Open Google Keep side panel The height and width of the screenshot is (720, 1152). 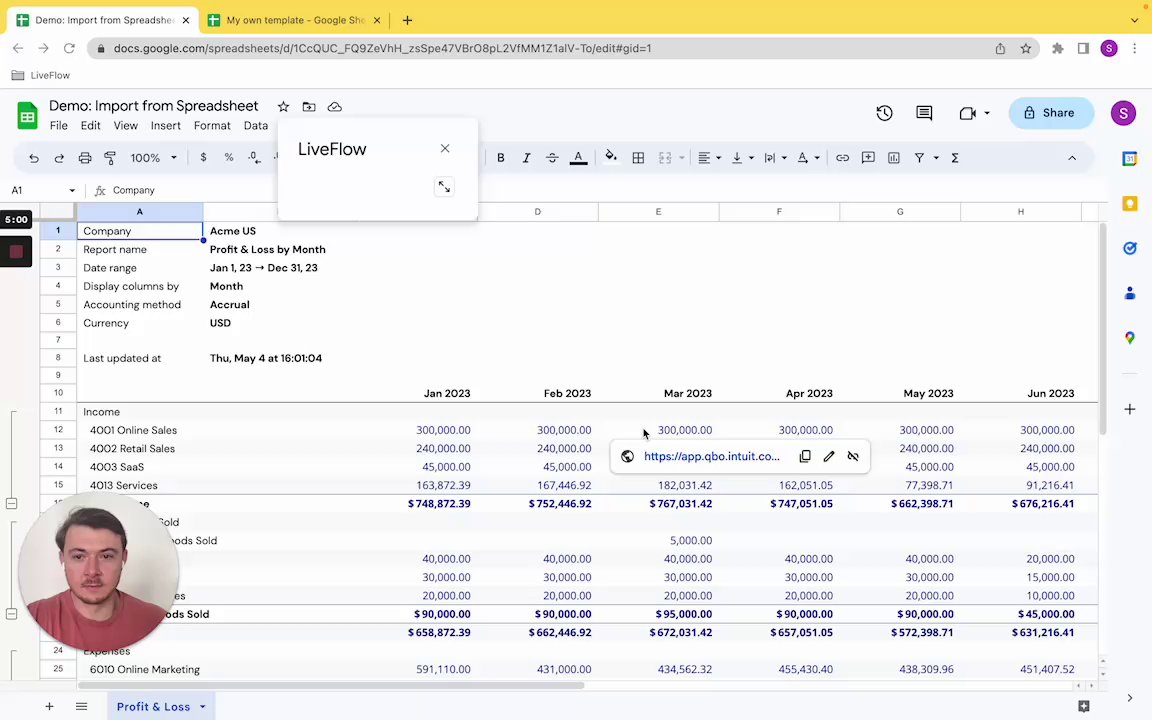point(1130,204)
